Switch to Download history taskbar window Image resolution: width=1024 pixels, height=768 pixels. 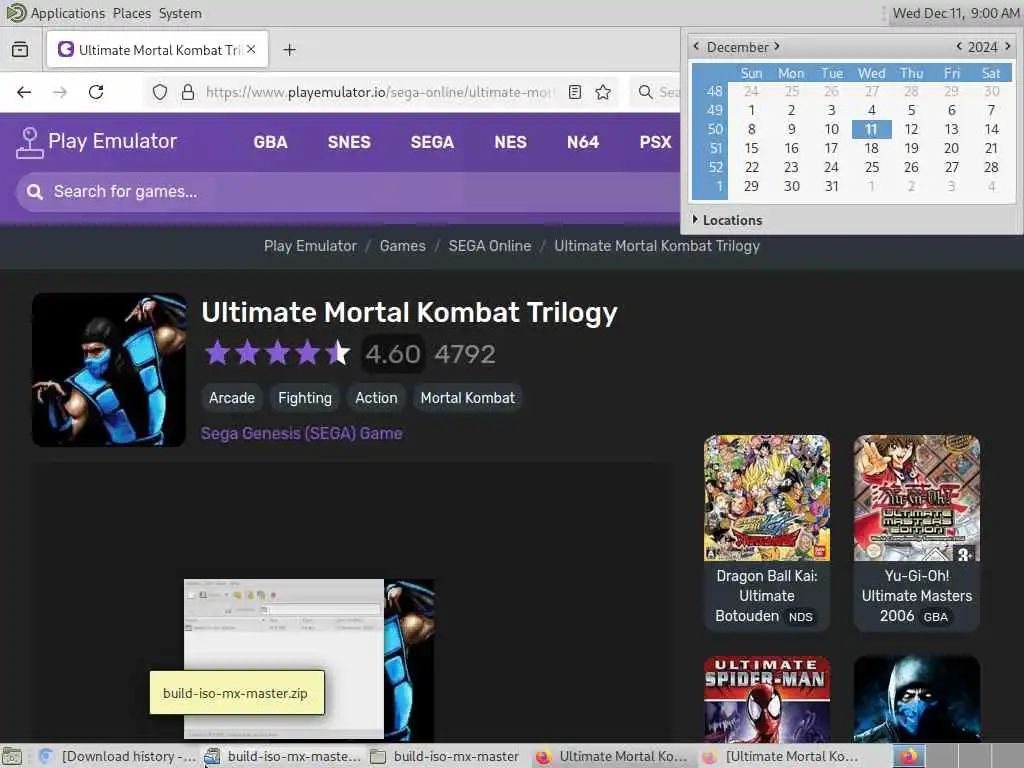pyautogui.click(x=117, y=756)
